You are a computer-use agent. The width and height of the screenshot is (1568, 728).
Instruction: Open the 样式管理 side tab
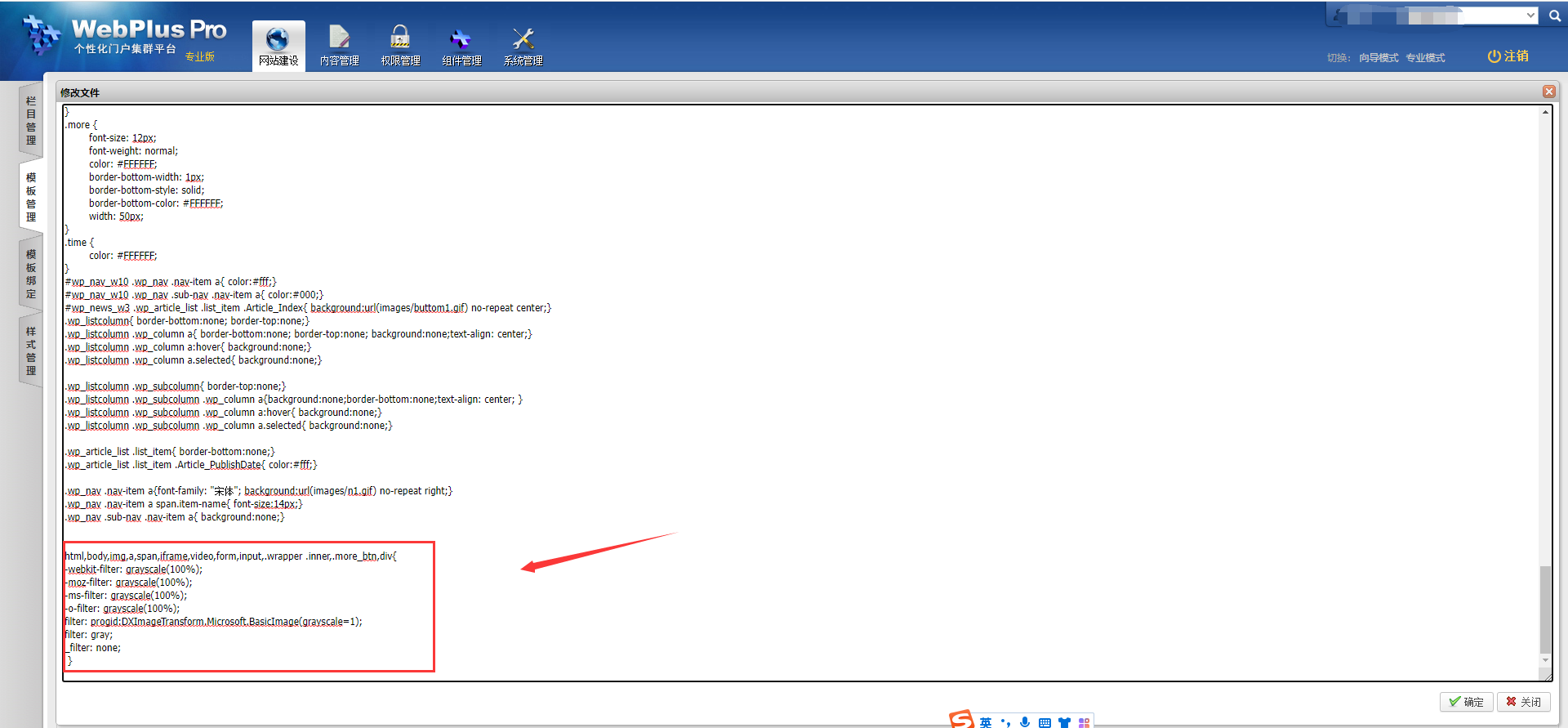tap(31, 351)
